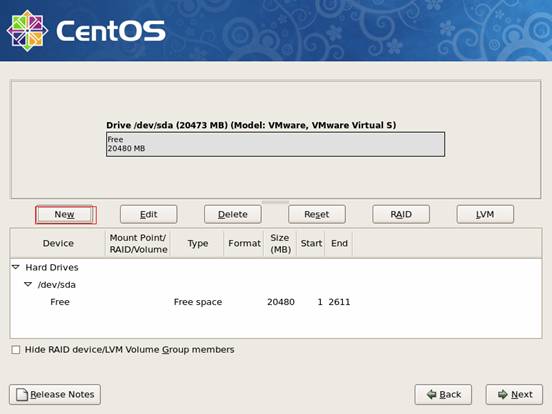The image size is (552, 414).
Task: Sort by the Device column header
Action: click(58, 243)
